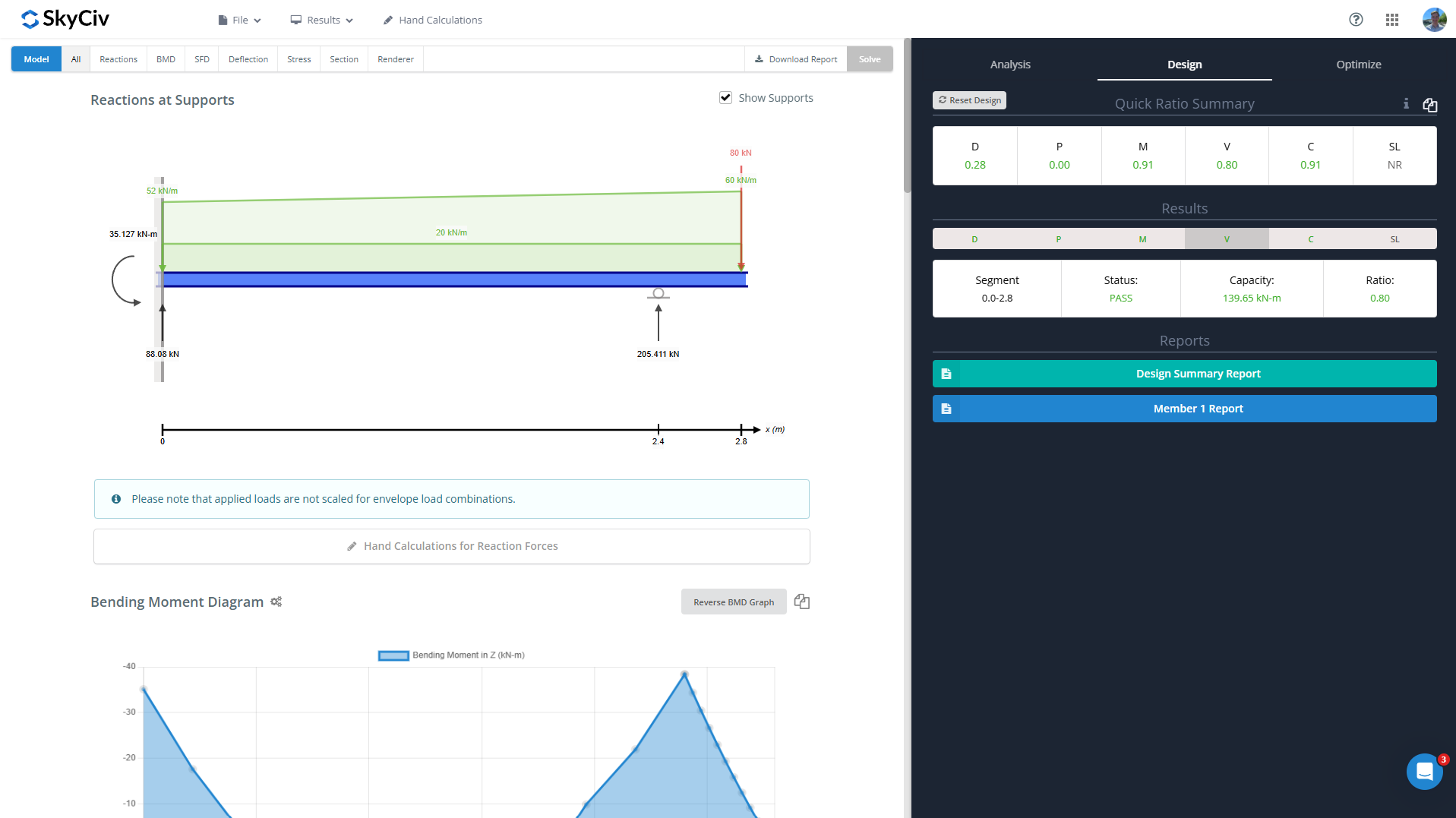Open the Design Summary Report
Viewport: 1456px width, 818px height.
[1185, 374]
